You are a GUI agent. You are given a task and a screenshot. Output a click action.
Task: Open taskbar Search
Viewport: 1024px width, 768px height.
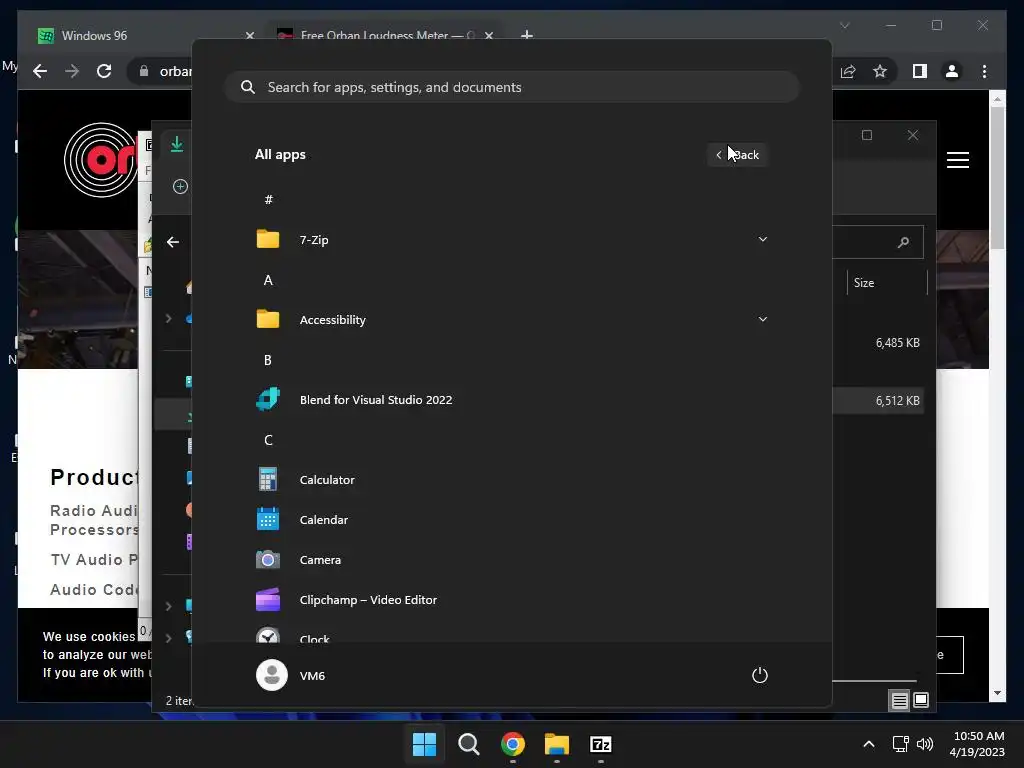tap(468, 744)
